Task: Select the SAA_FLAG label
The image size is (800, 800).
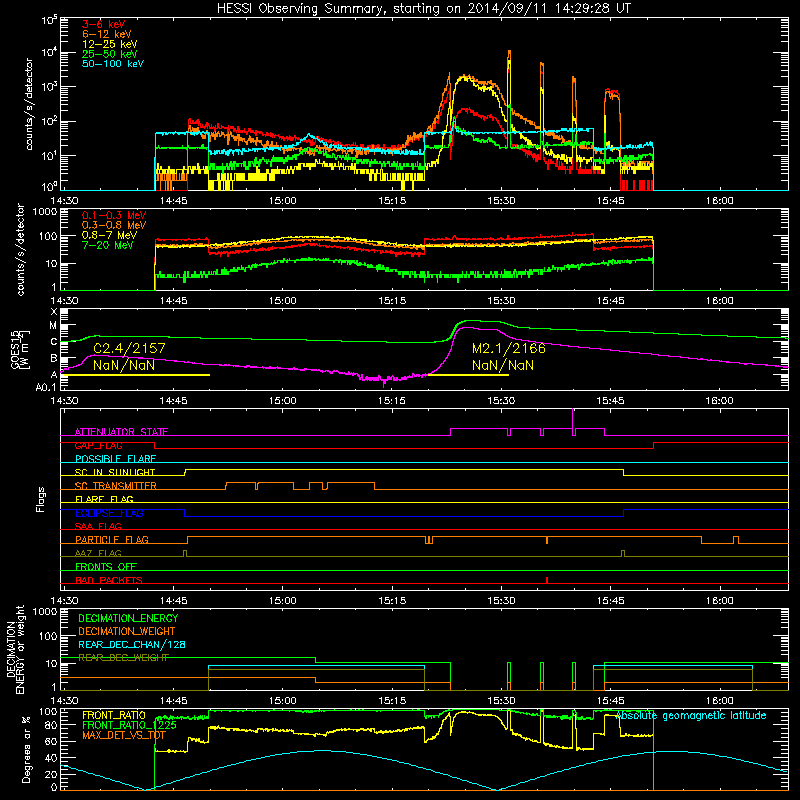Action: 98,526
